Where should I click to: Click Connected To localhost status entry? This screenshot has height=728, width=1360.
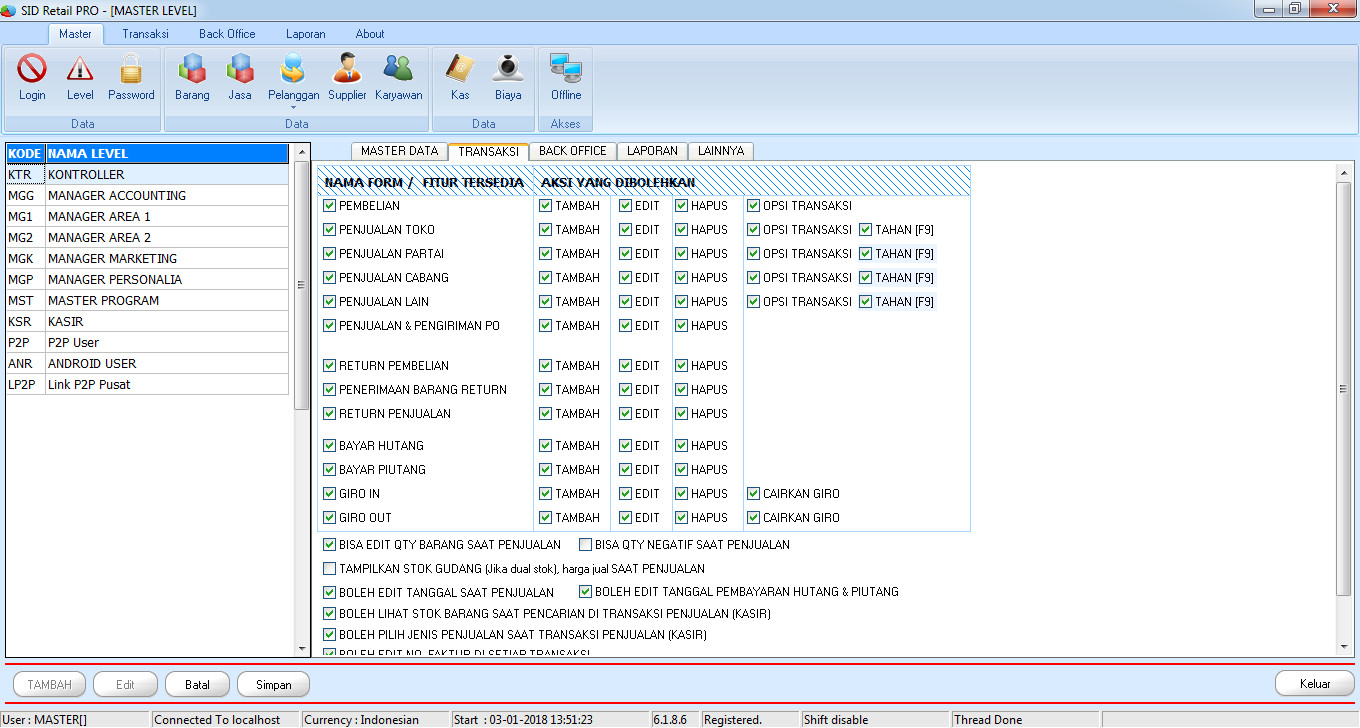pyautogui.click(x=225, y=720)
